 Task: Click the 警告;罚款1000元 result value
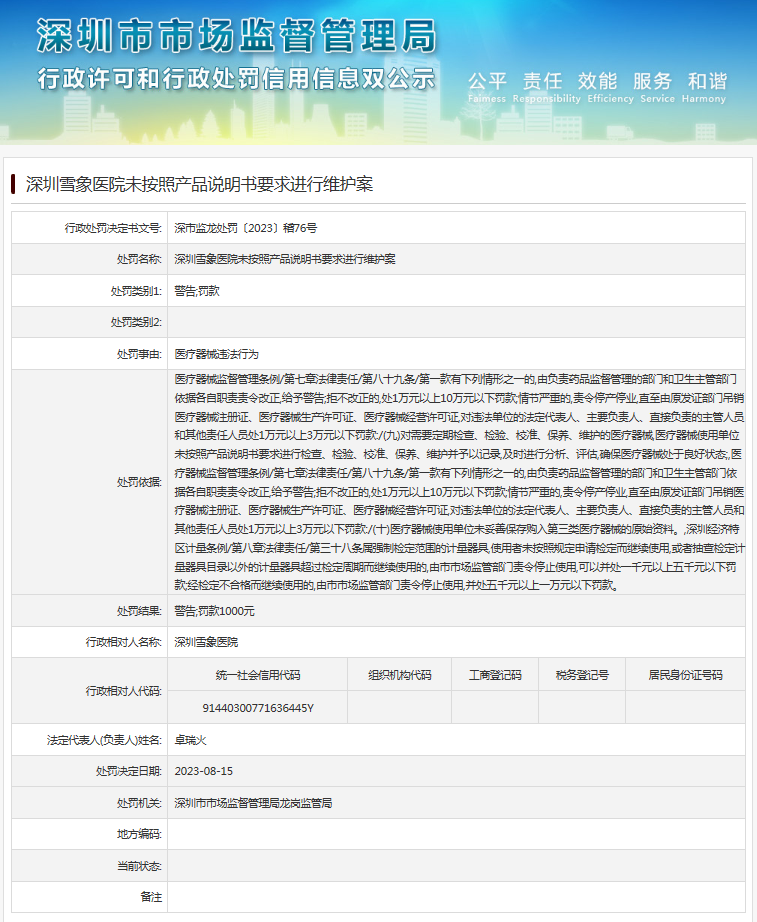coord(215,611)
